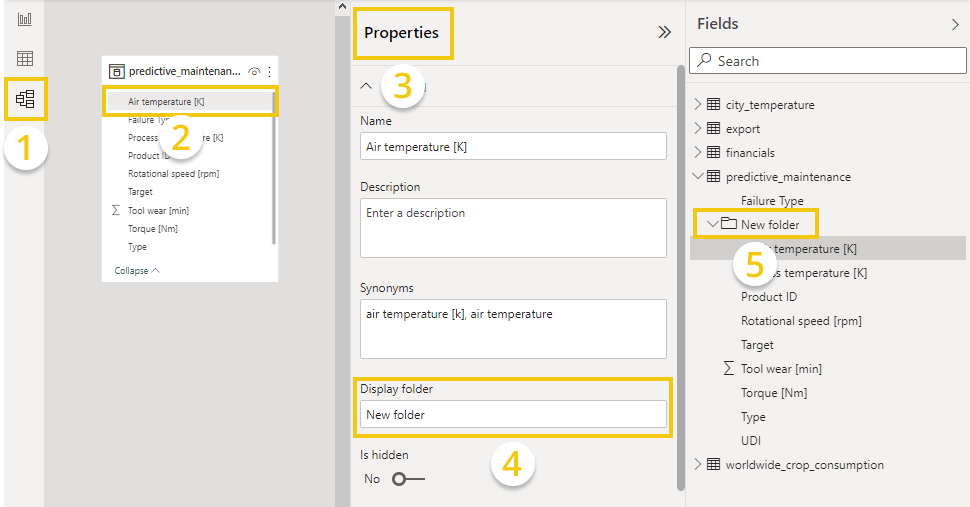The image size is (970, 507).
Task: Toggle the Is hidden switch
Action: coord(407,479)
